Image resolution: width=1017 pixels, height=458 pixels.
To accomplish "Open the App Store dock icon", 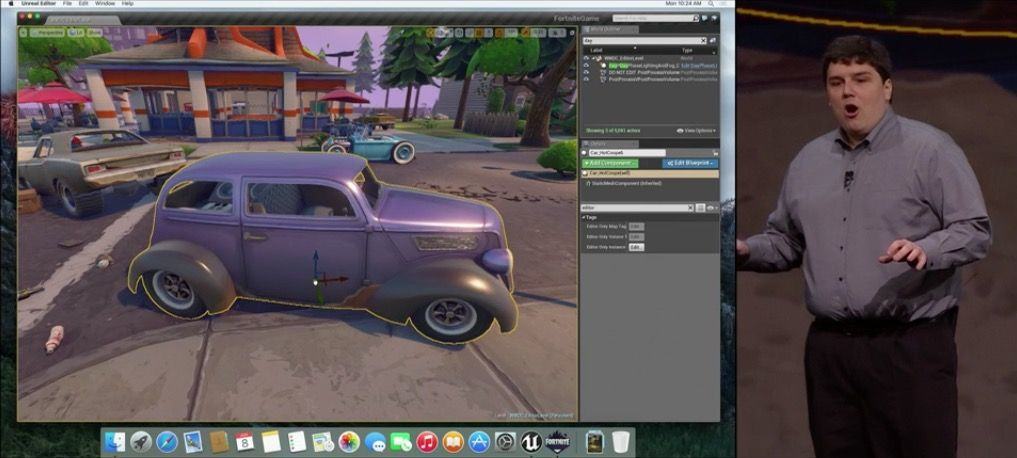I will coord(479,440).
